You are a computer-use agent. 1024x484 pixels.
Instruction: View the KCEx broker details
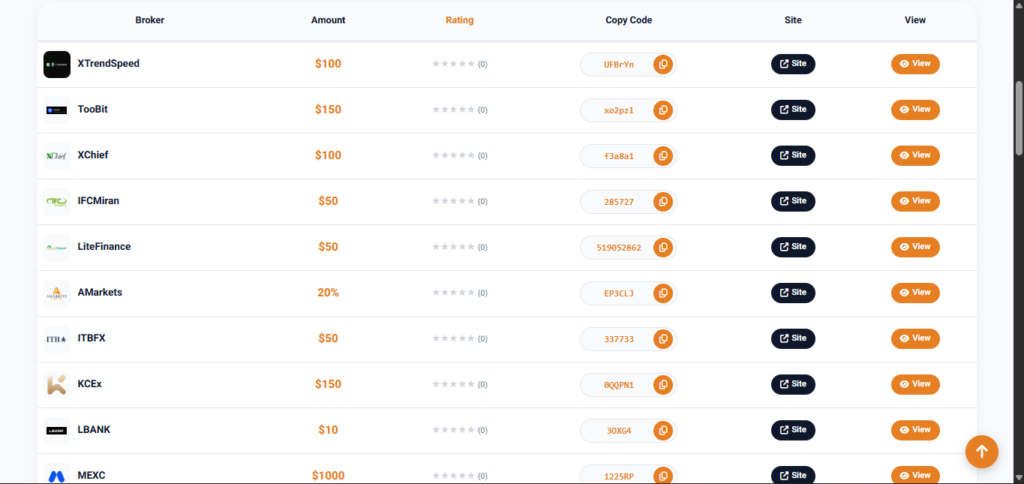point(915,384)
